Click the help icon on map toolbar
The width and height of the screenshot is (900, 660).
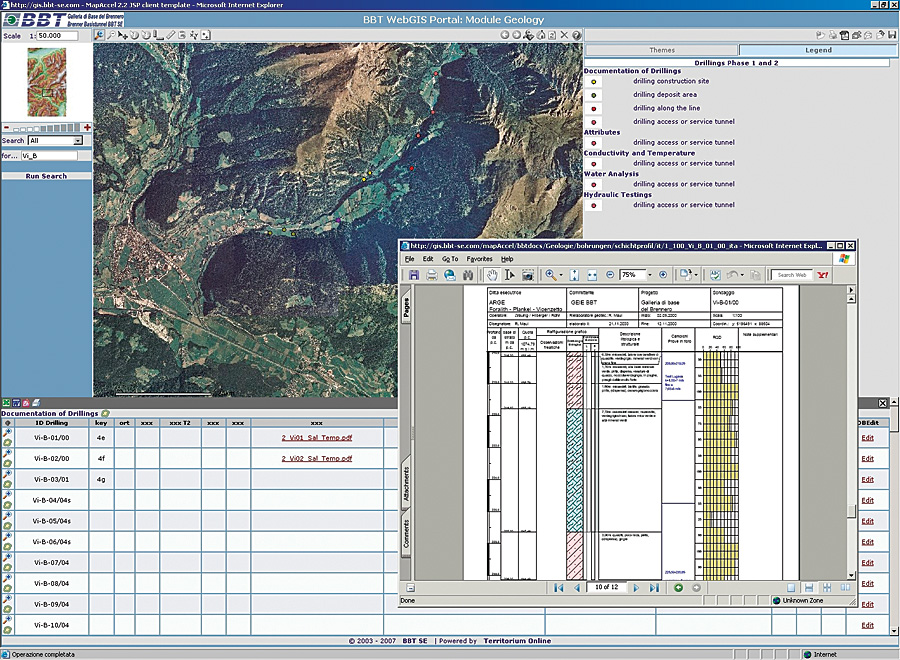click(576, 35)
